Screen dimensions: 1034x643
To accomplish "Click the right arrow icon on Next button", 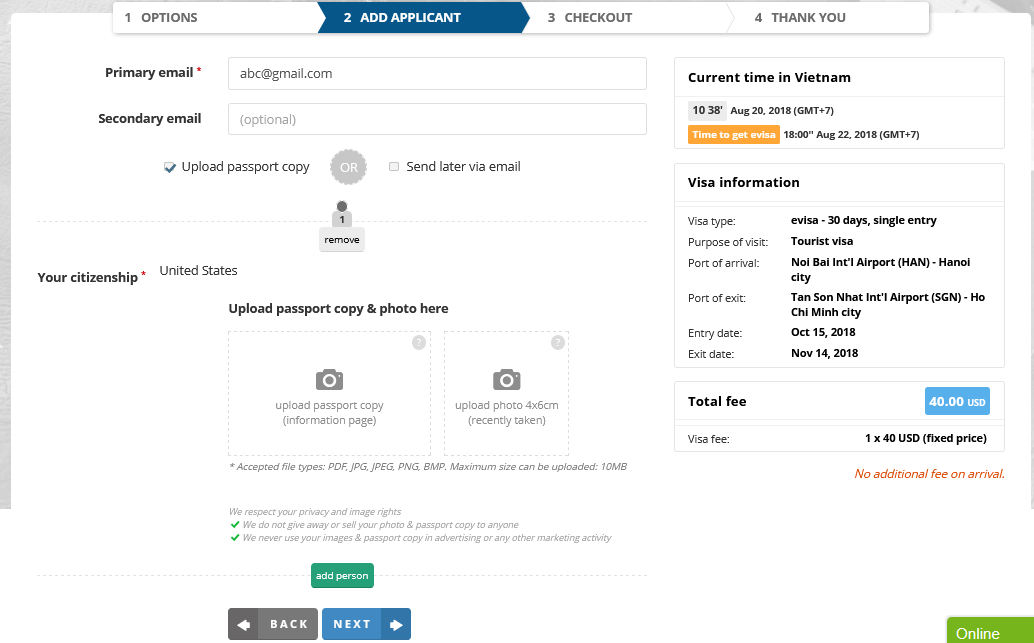I will [396, 624].
